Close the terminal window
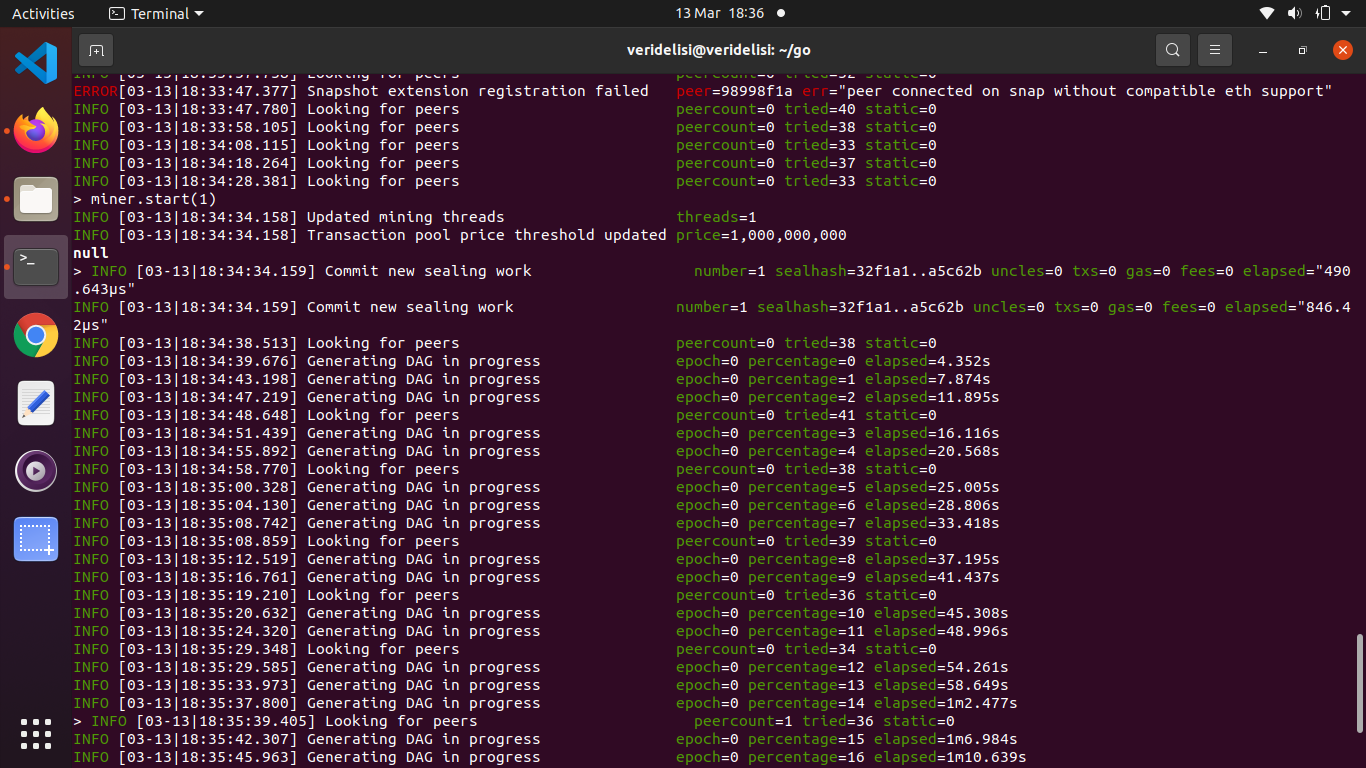Screen dimensions: 1366x768 point(1343,50)
